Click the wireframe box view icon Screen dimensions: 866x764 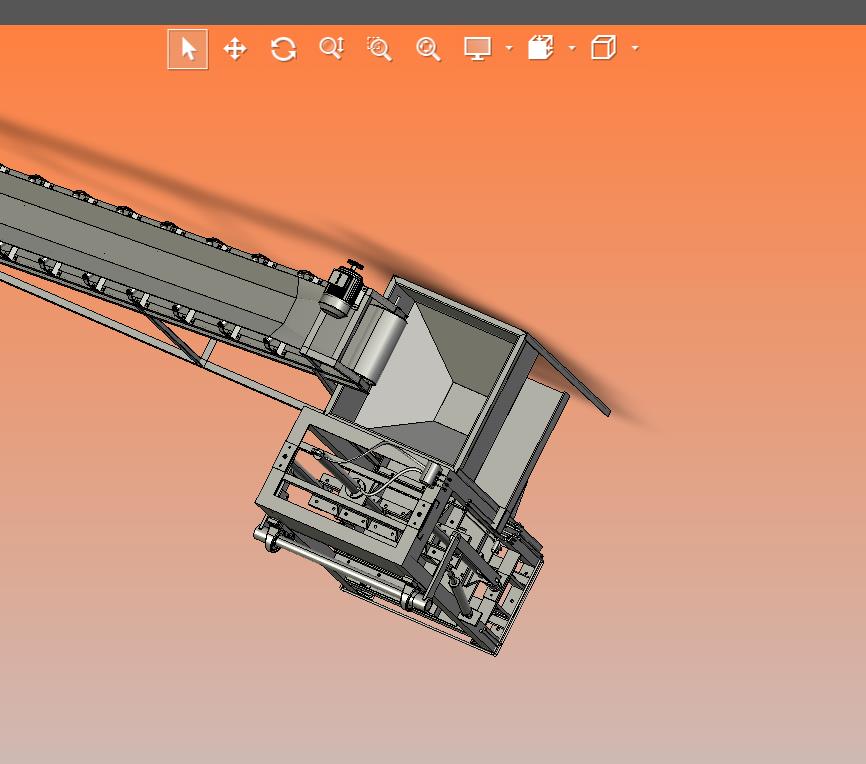pos(604,48)
